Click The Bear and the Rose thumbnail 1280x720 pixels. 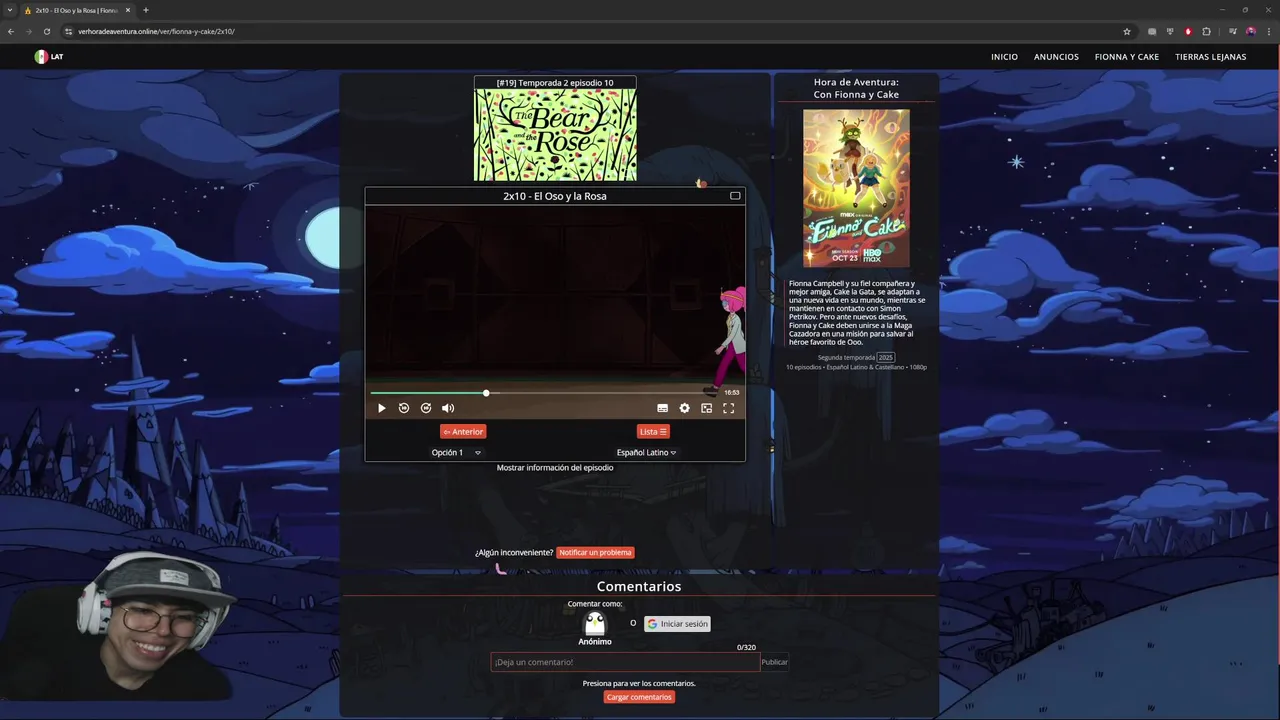[555, 135]
